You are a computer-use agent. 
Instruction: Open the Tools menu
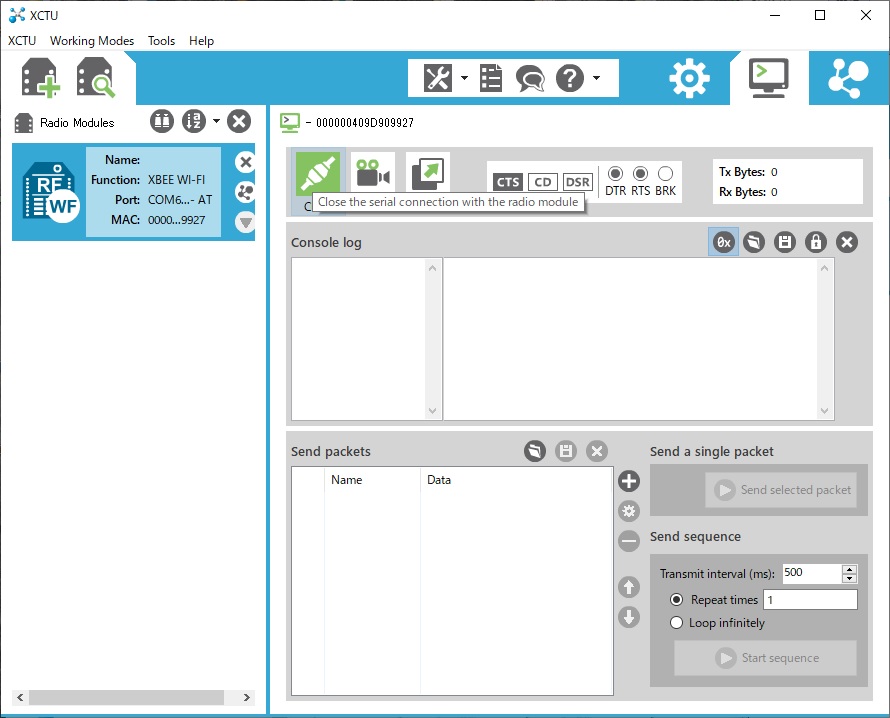pyautogui.click(x=161, y=41)
